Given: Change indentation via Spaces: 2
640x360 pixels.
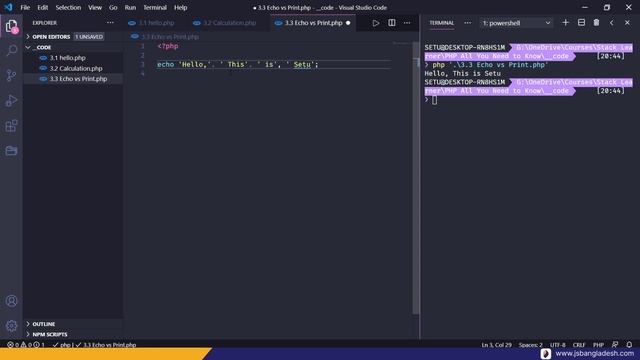Looking at the screenshot, I should tap(530, 345).
